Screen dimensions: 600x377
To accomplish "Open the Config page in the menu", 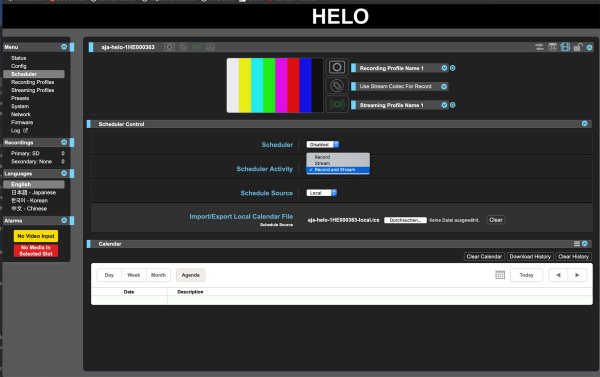I will 18,66.
